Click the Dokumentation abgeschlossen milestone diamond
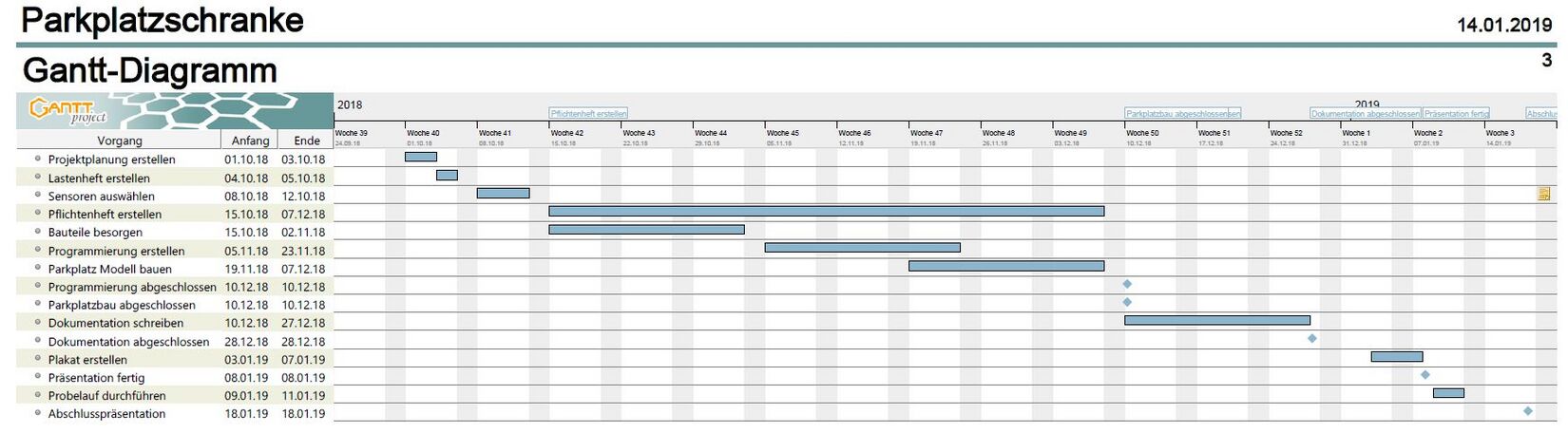1568x433 pixels. coord(1312,338)
